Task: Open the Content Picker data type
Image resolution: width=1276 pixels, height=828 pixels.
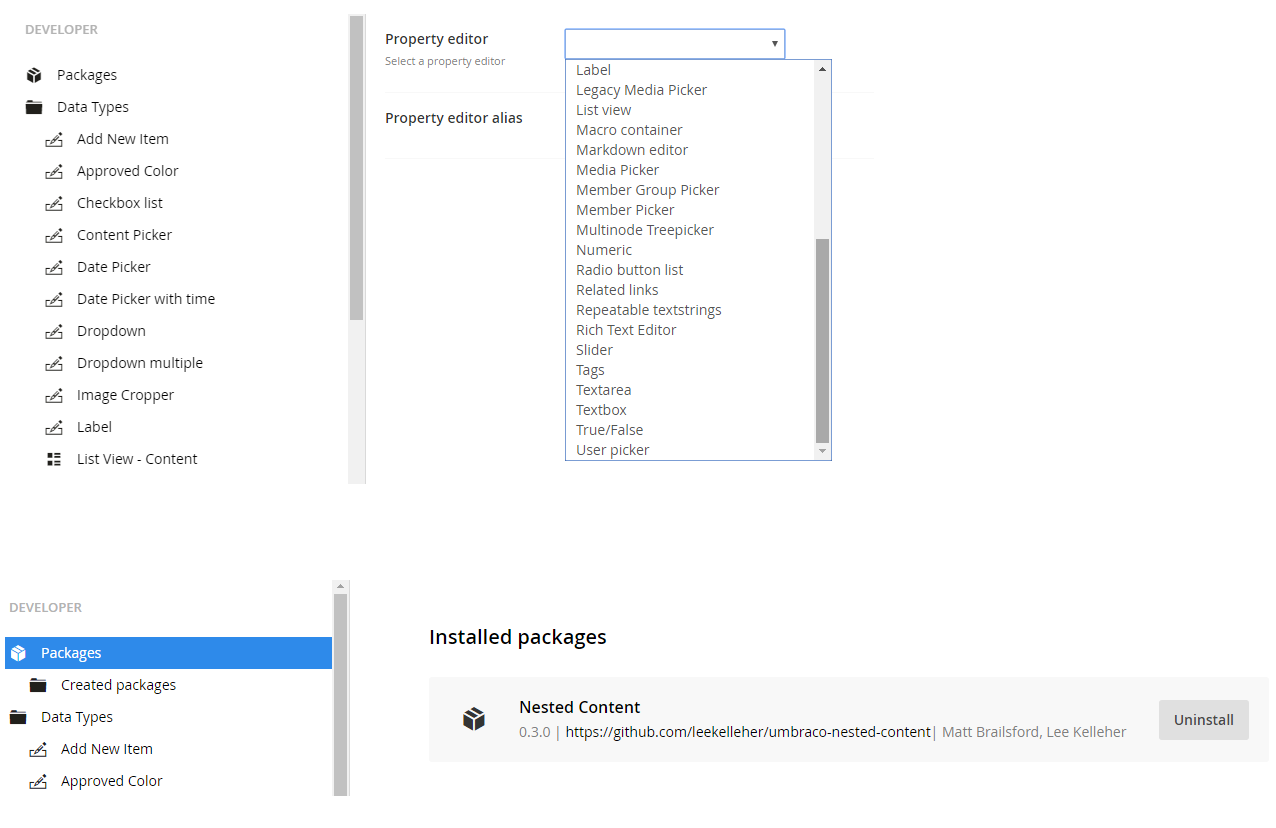Action: coord(124,235)
